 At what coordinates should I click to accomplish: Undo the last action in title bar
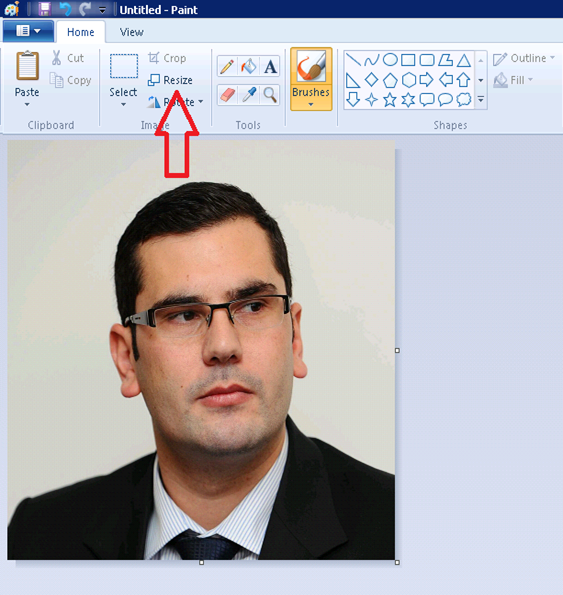pyautogui.click(x=64, y=9)
